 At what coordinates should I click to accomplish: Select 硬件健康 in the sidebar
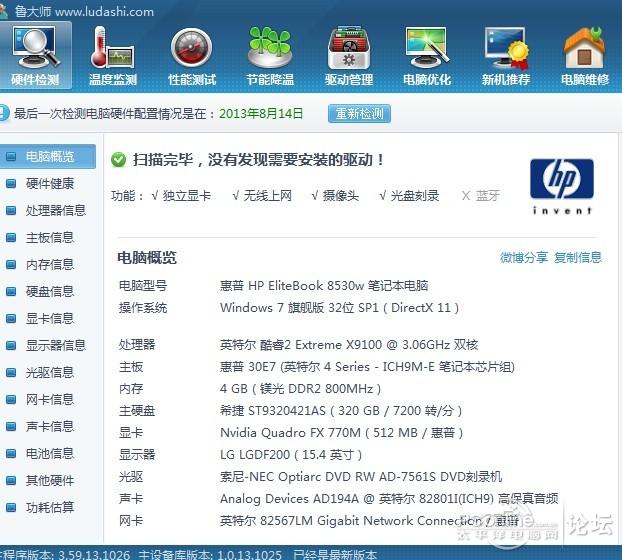click(x=50, y=184)
